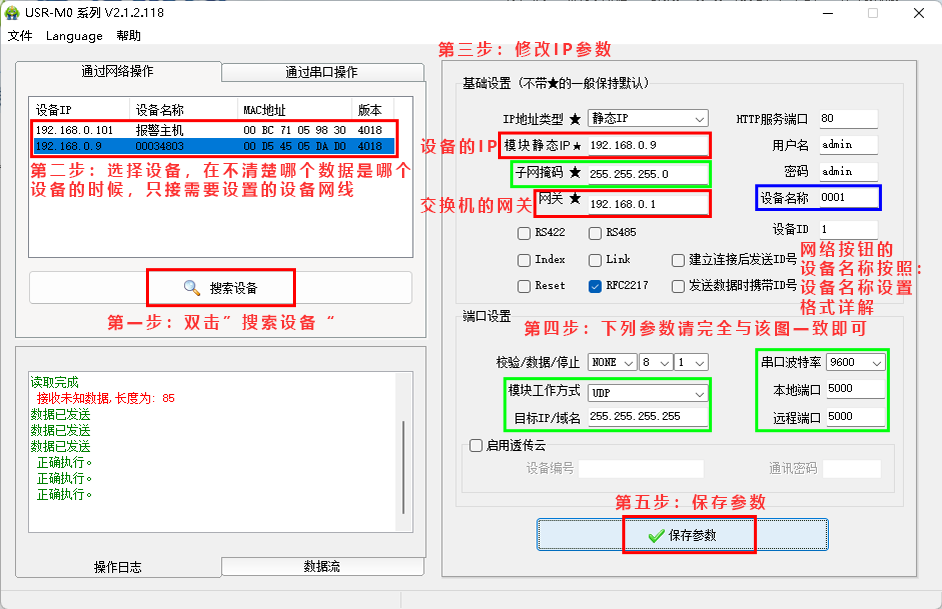Click the 模块静态IP input field
942x609 pixels.
click(647, 146)
